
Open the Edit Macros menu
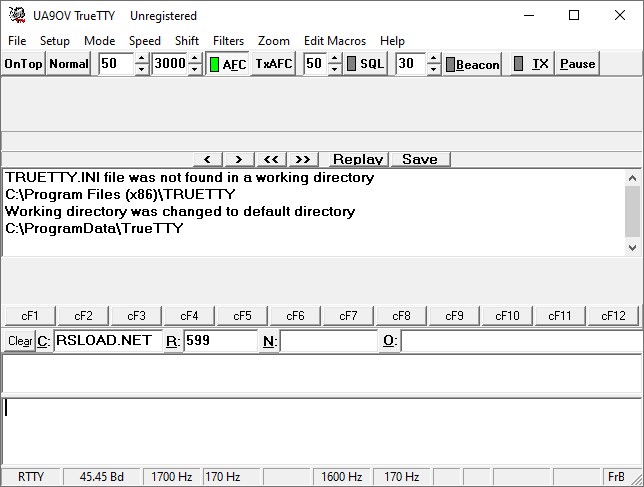click(x=335, y=41)
